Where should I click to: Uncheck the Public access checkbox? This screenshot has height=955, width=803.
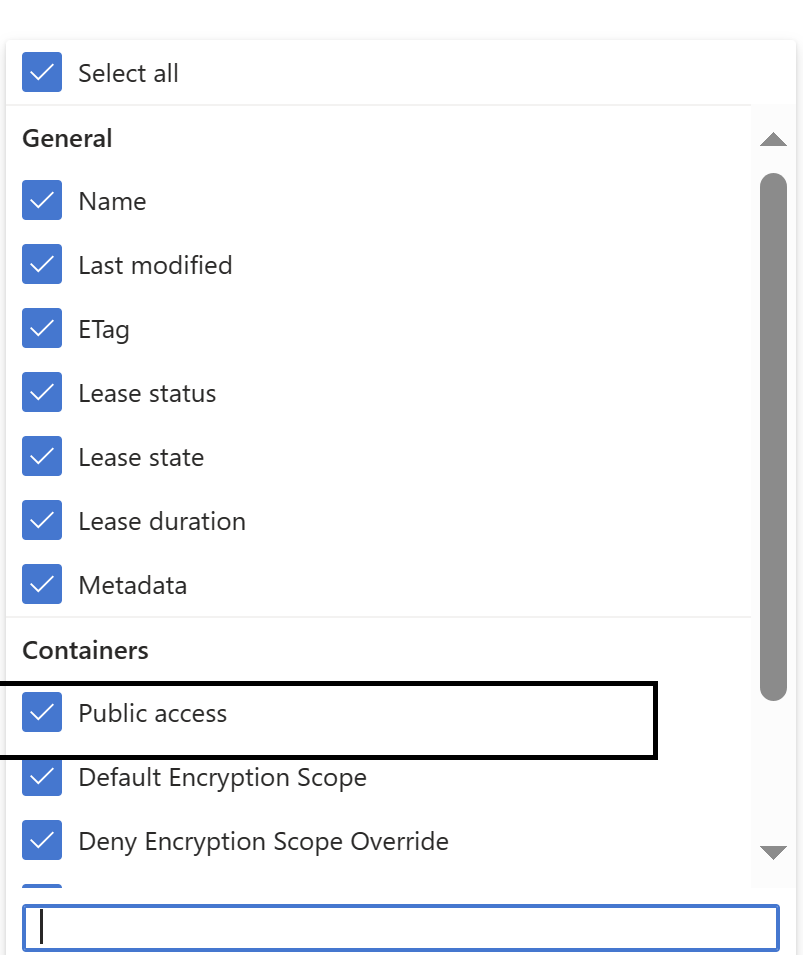pos(41,712)
